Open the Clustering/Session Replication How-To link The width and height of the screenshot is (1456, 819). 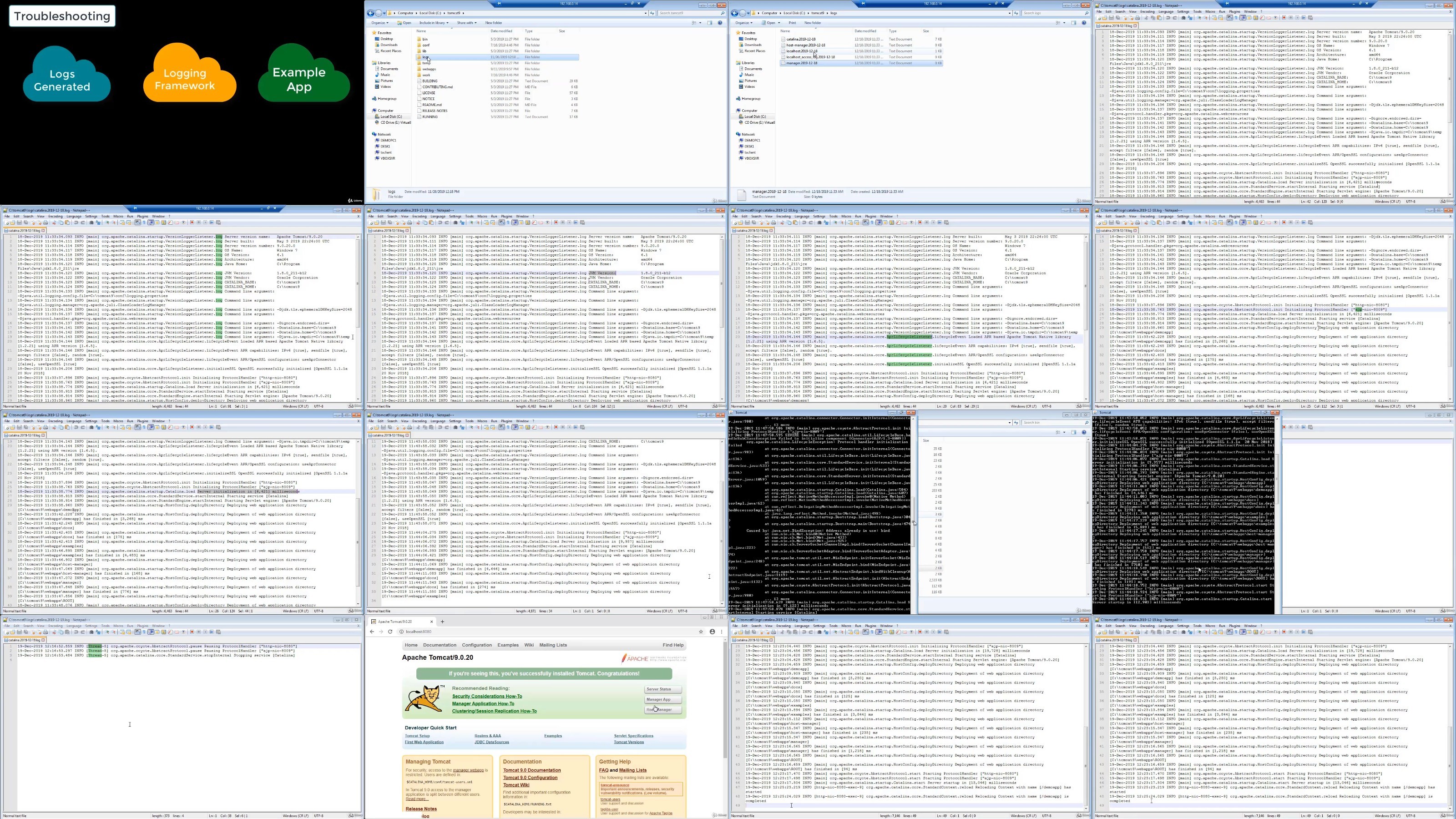(x=494, y=711)
